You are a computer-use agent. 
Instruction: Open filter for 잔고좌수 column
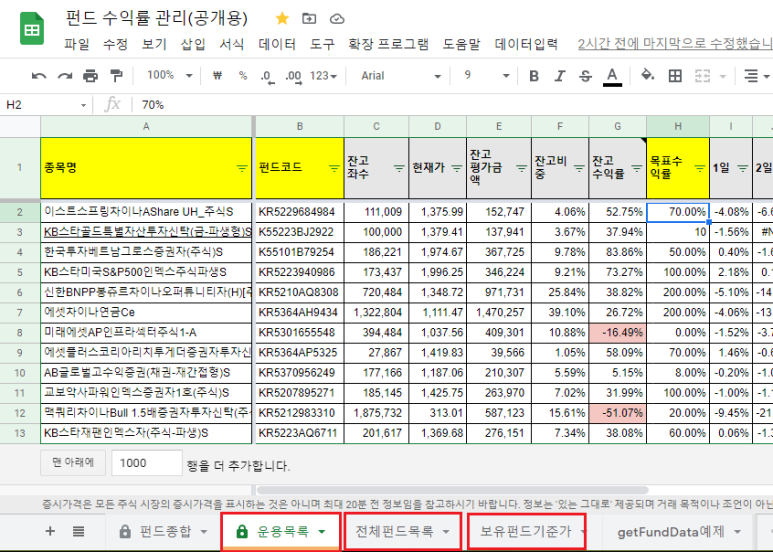[x=399, y=168]
